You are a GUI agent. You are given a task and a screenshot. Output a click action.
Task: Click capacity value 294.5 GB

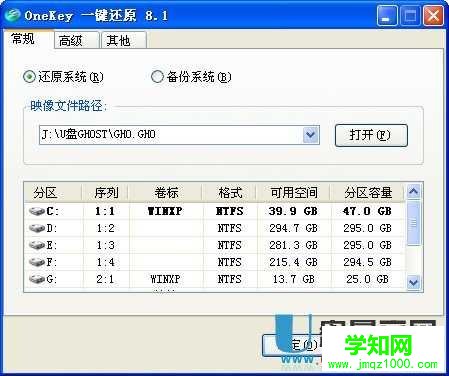click(367, 262)
